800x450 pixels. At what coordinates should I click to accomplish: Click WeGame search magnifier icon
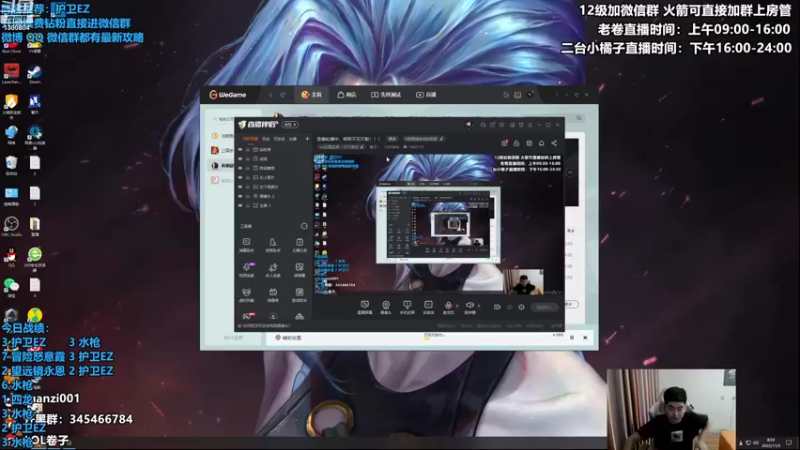(x=579, y=118)
